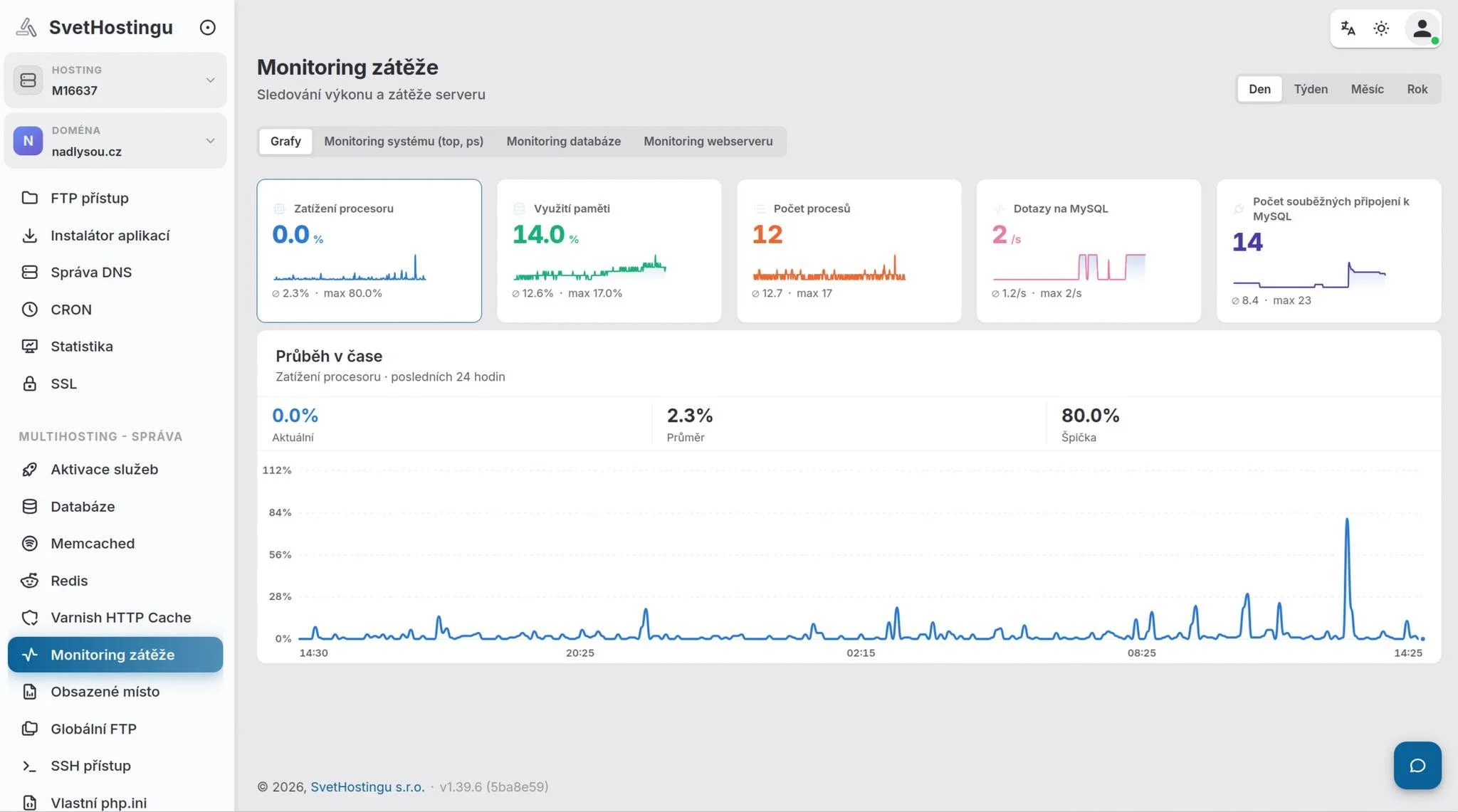Toggle light/dark theme sun icon

pos(1381,28)
